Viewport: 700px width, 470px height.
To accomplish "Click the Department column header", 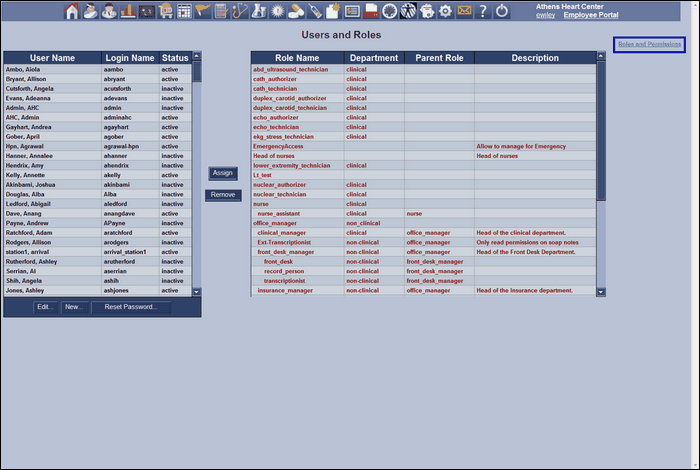I will (x=374, y=58).
